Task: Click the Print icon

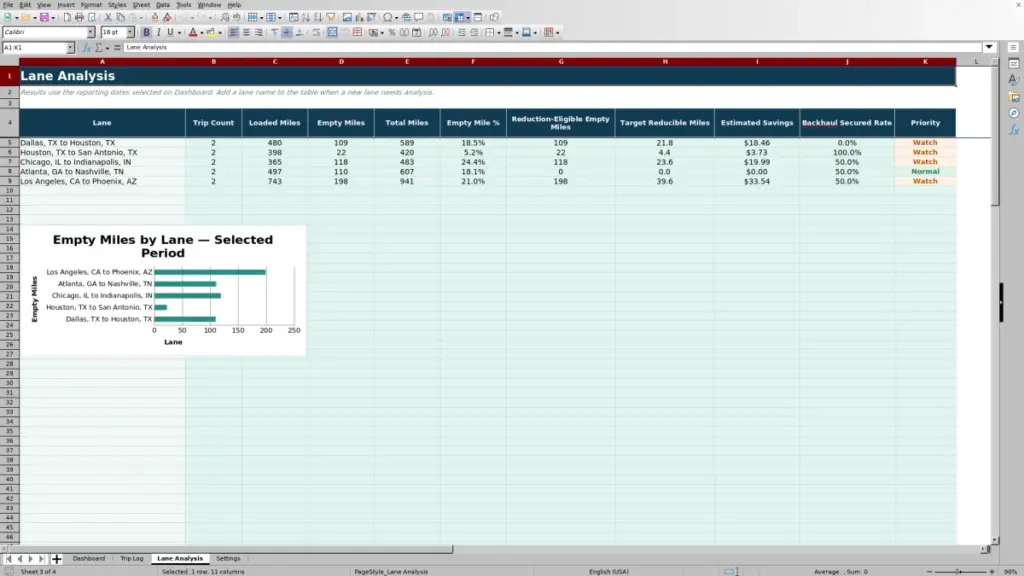Action: tap(79, 18)
